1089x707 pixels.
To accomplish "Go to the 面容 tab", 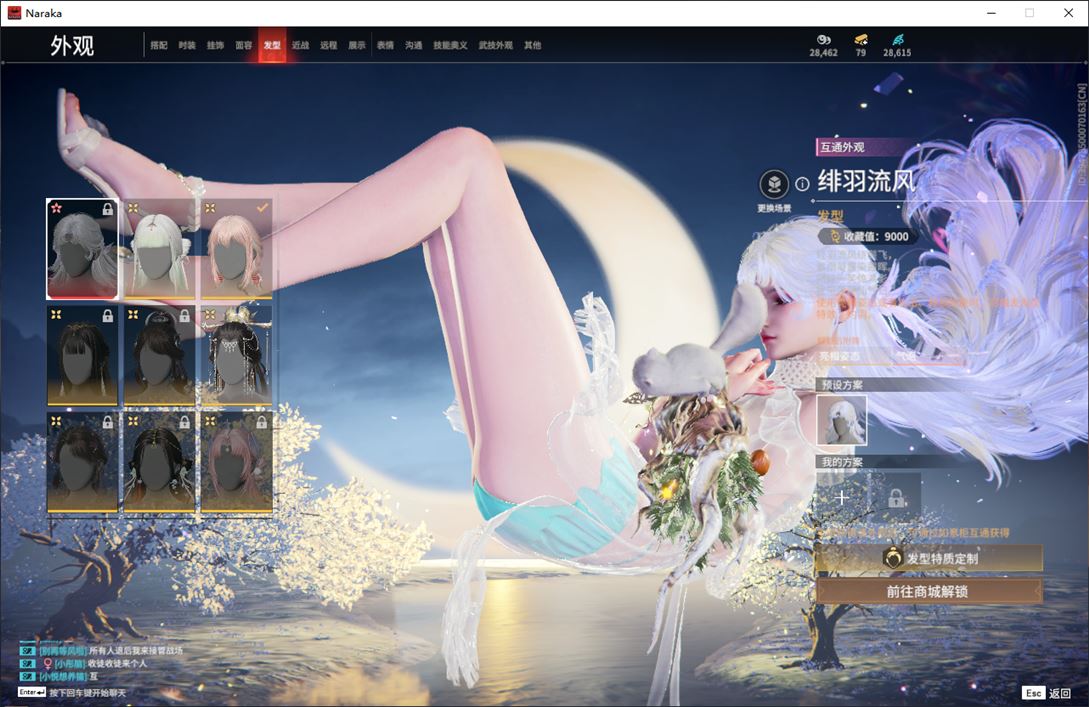I will [x=244, y=45].
